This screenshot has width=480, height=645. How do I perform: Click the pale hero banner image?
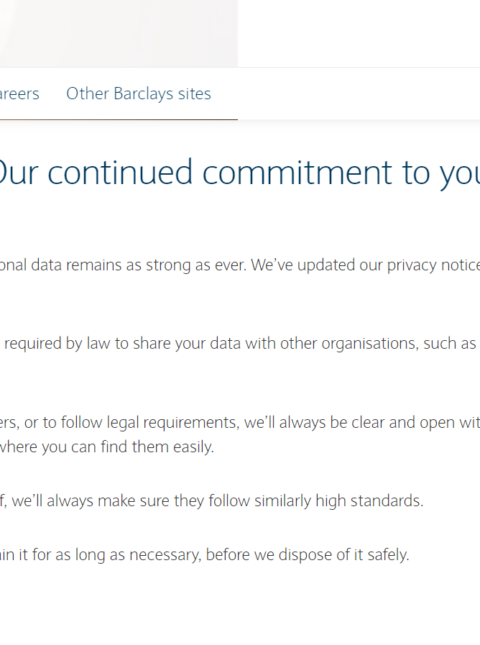[118, 33]
